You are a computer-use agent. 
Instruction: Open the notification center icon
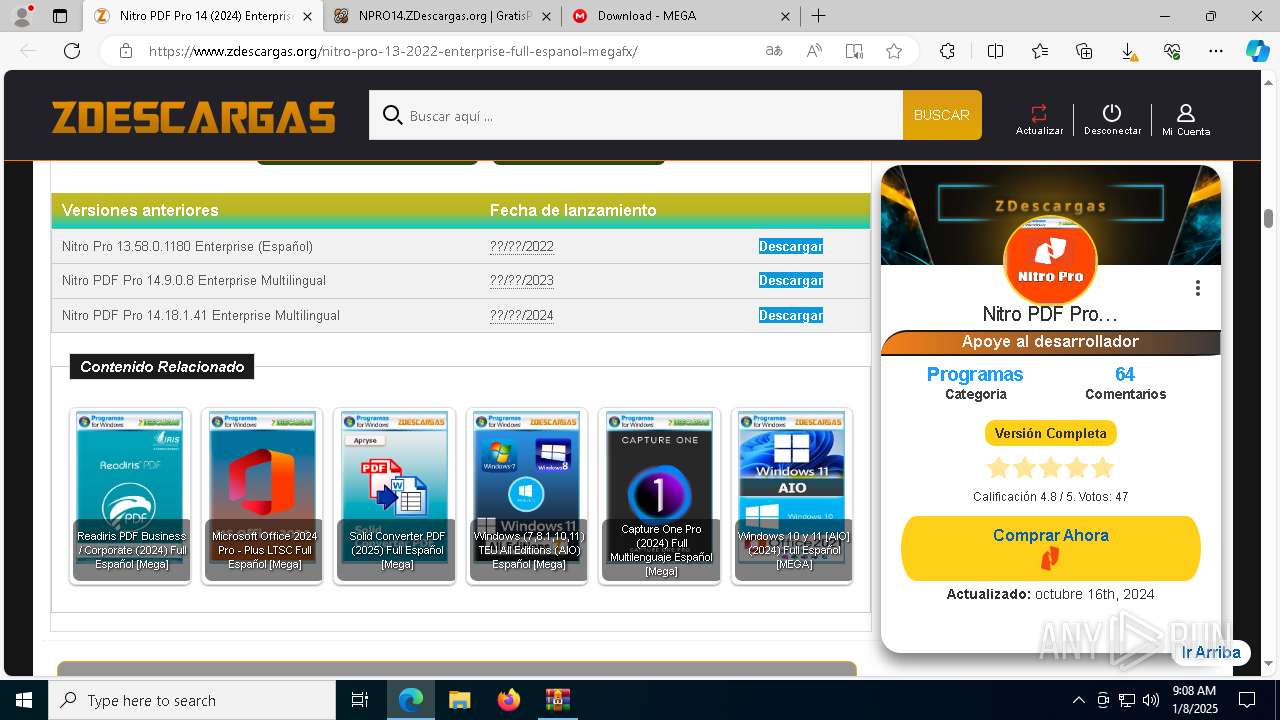click(1247, 700)
